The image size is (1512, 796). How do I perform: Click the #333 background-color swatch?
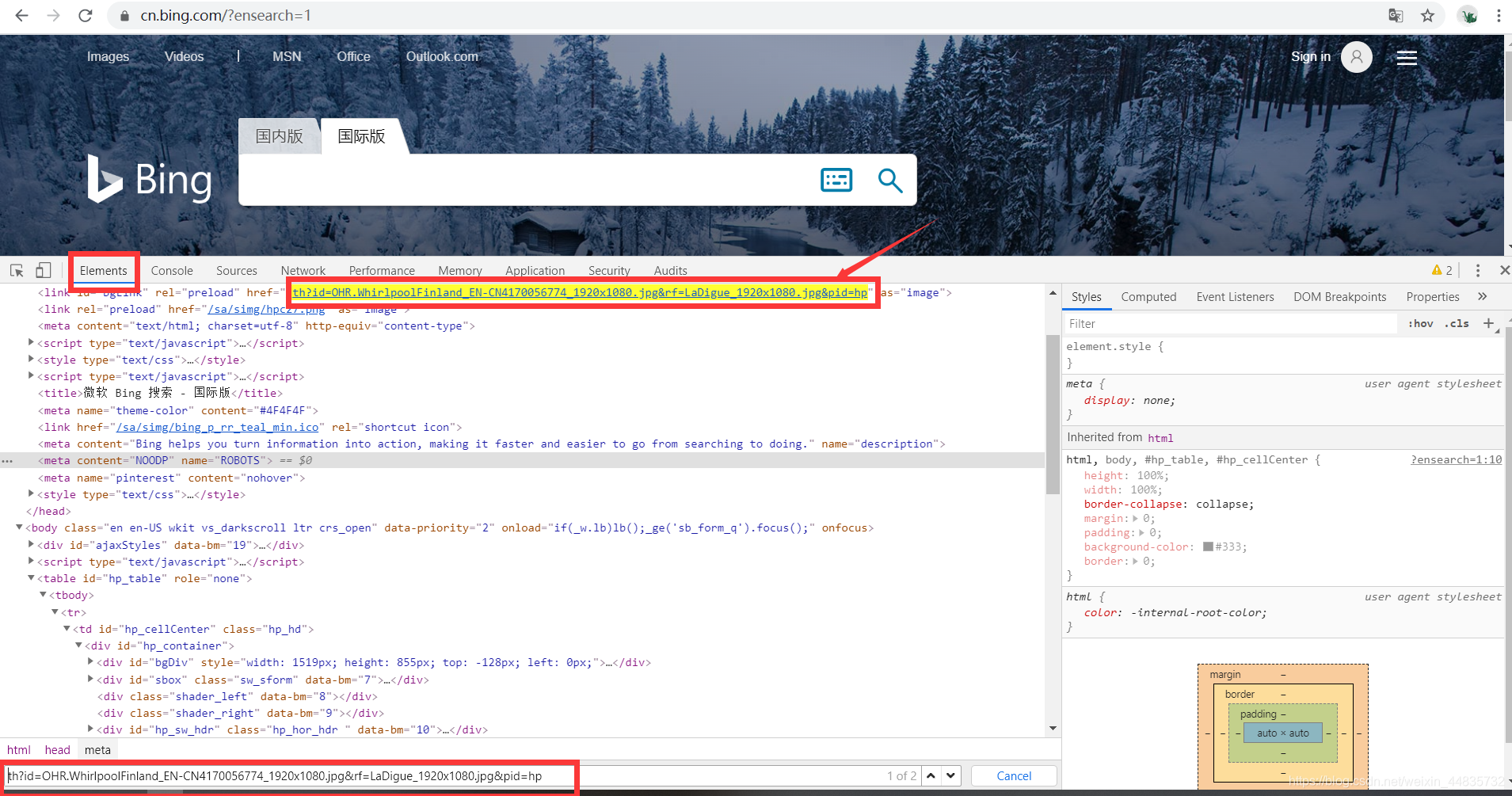coord(1208,547)
